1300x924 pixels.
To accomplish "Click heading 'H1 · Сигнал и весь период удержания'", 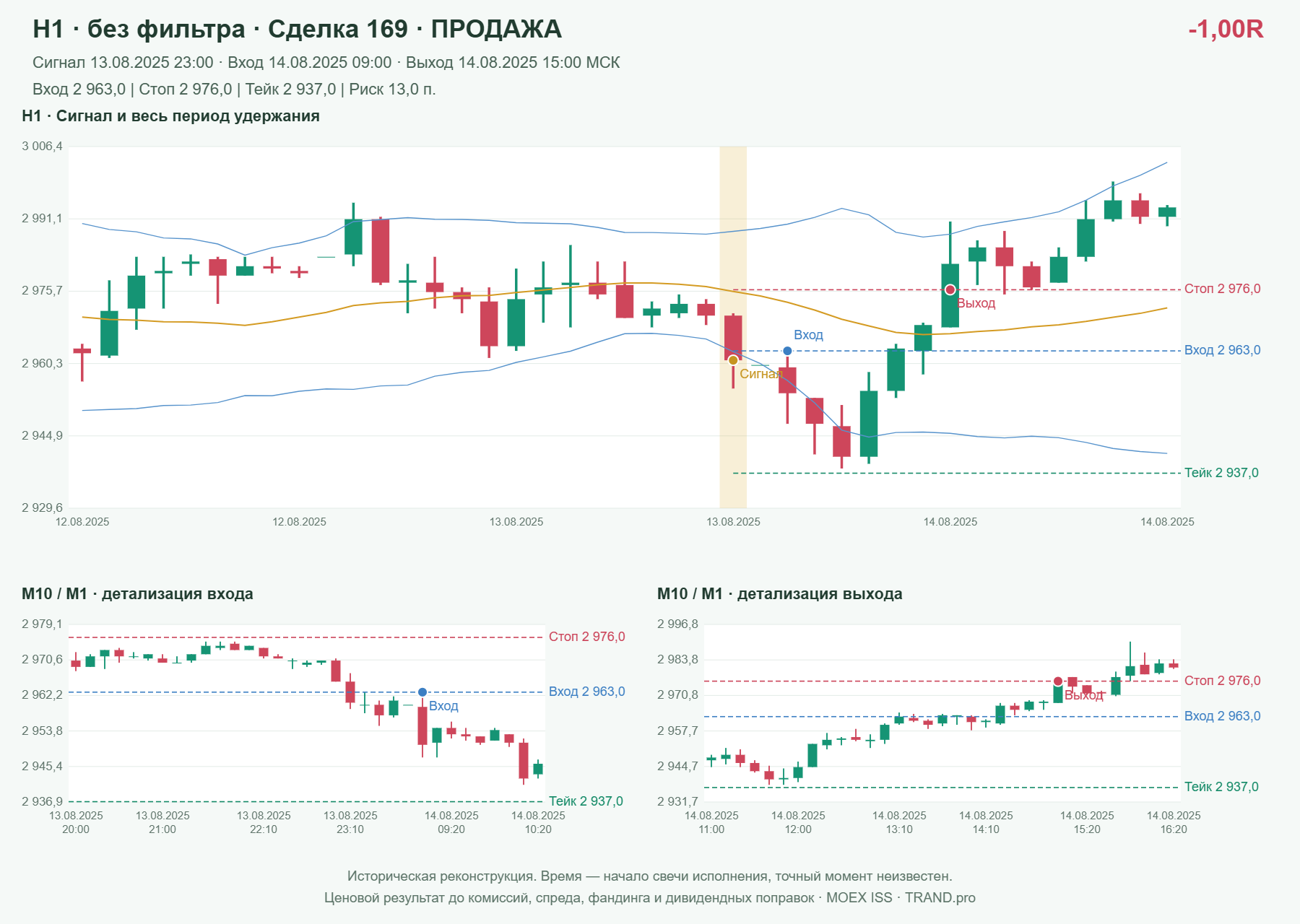I will click(x=170, y=116).
